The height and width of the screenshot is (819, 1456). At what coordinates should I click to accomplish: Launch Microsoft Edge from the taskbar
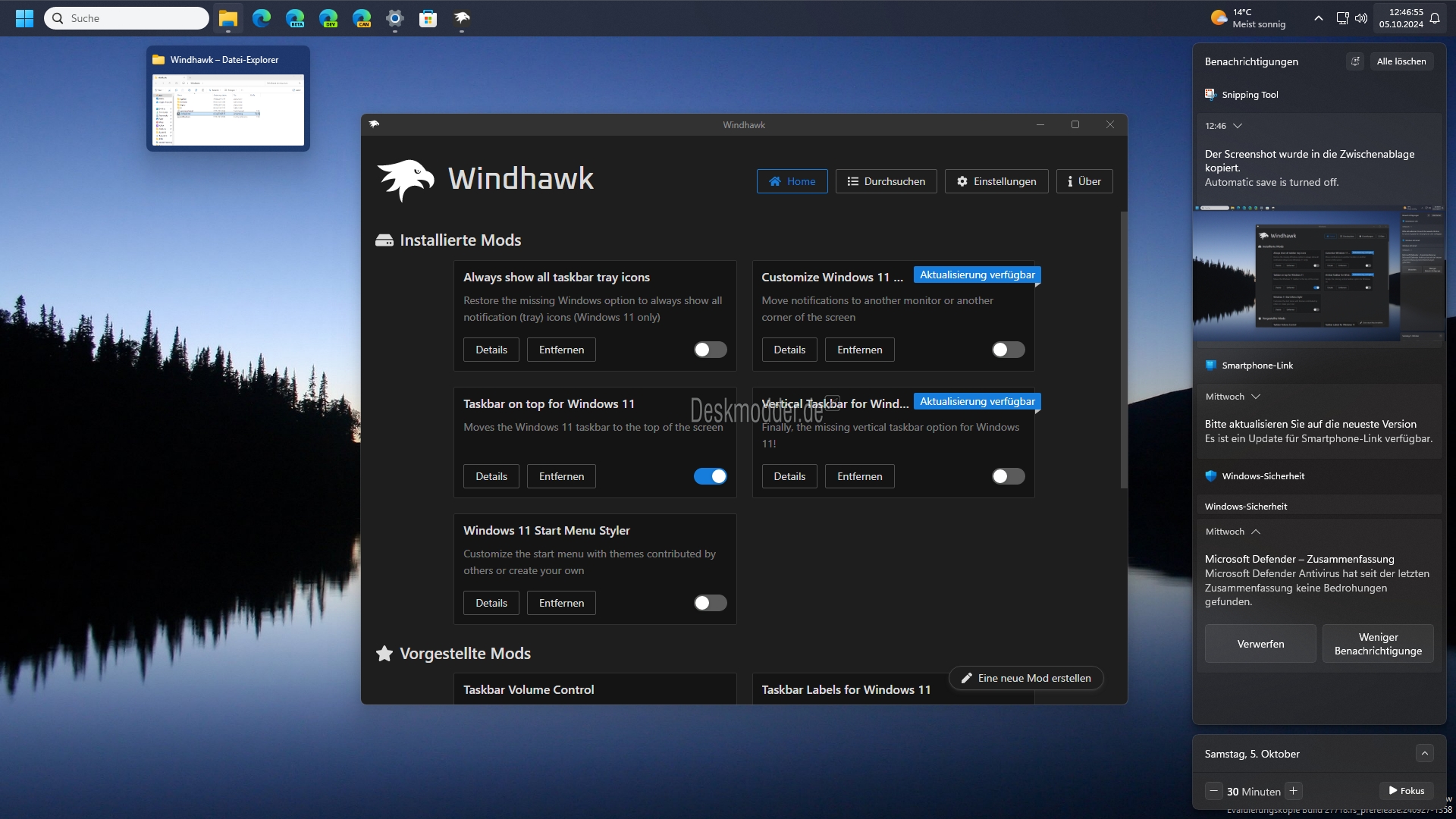click(262, 18)
